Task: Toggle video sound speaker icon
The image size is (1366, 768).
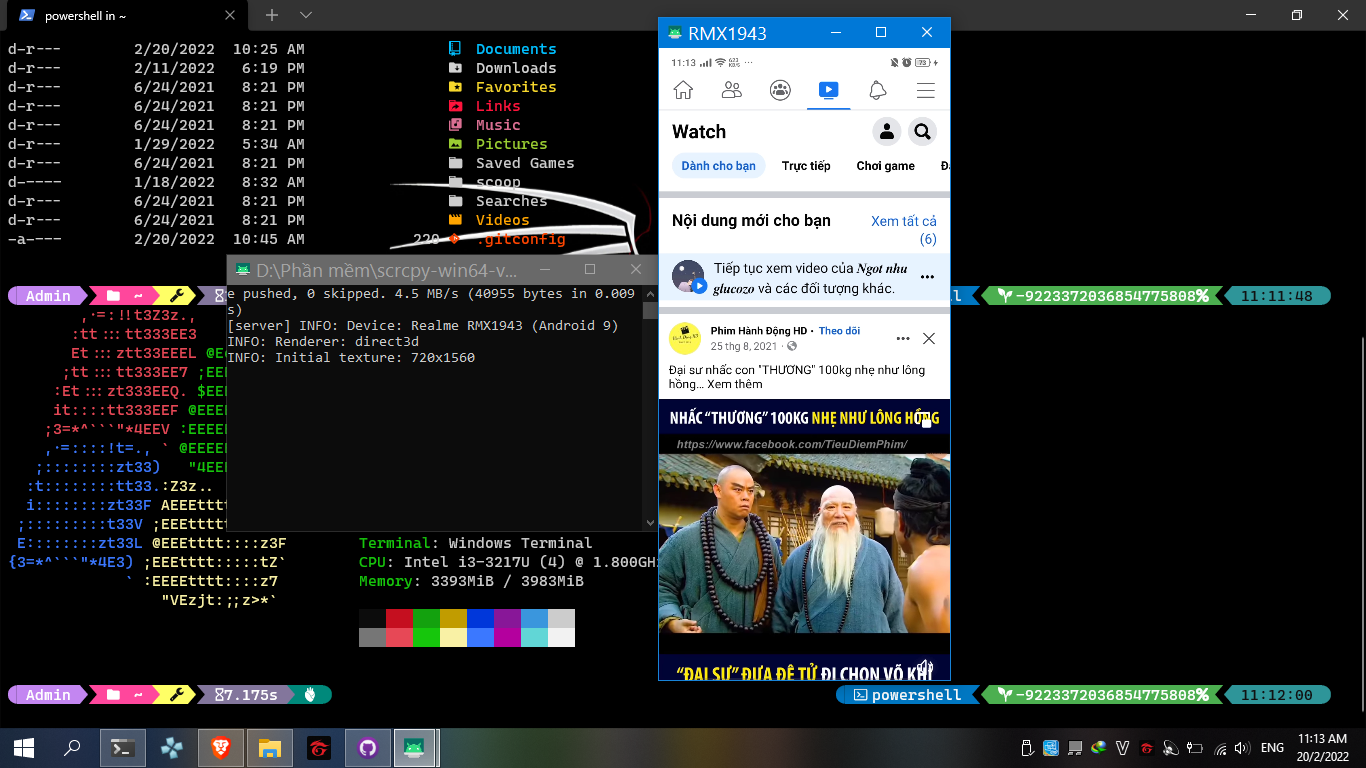Action: 925,667
